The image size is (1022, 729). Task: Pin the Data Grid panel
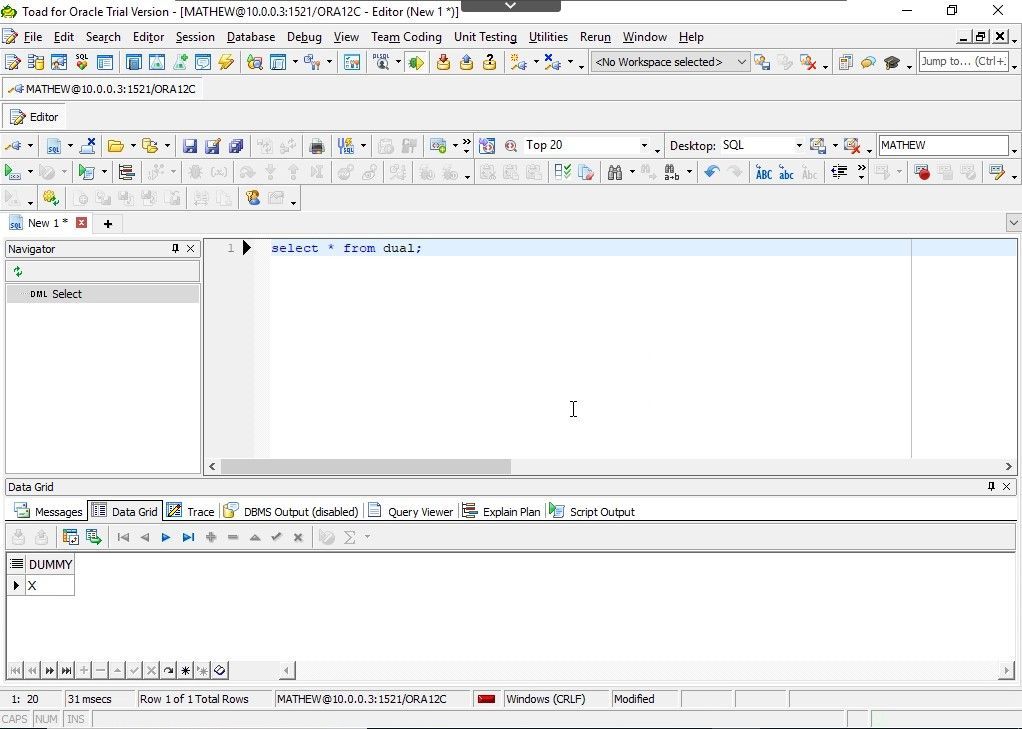tap(991, 486)
